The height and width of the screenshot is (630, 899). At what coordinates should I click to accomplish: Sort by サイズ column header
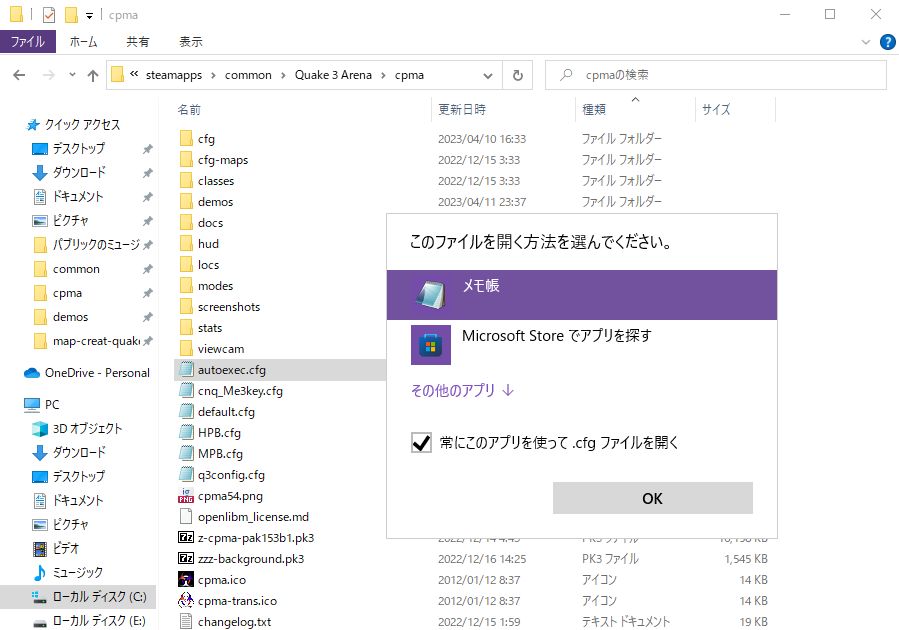coord(716,109)
